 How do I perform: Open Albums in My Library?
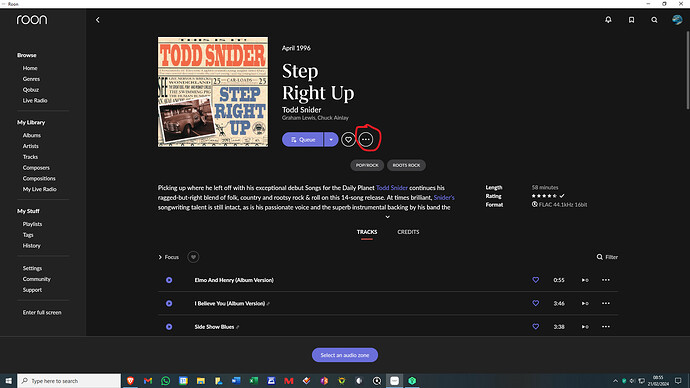tap(32, 135)
